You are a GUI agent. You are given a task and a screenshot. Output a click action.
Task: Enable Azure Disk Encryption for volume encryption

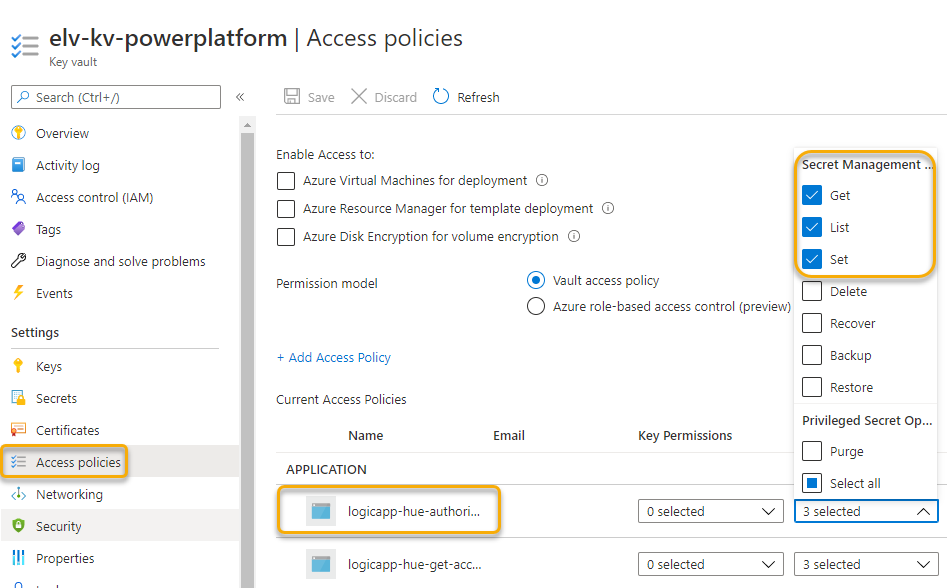(x=286, y=237)
